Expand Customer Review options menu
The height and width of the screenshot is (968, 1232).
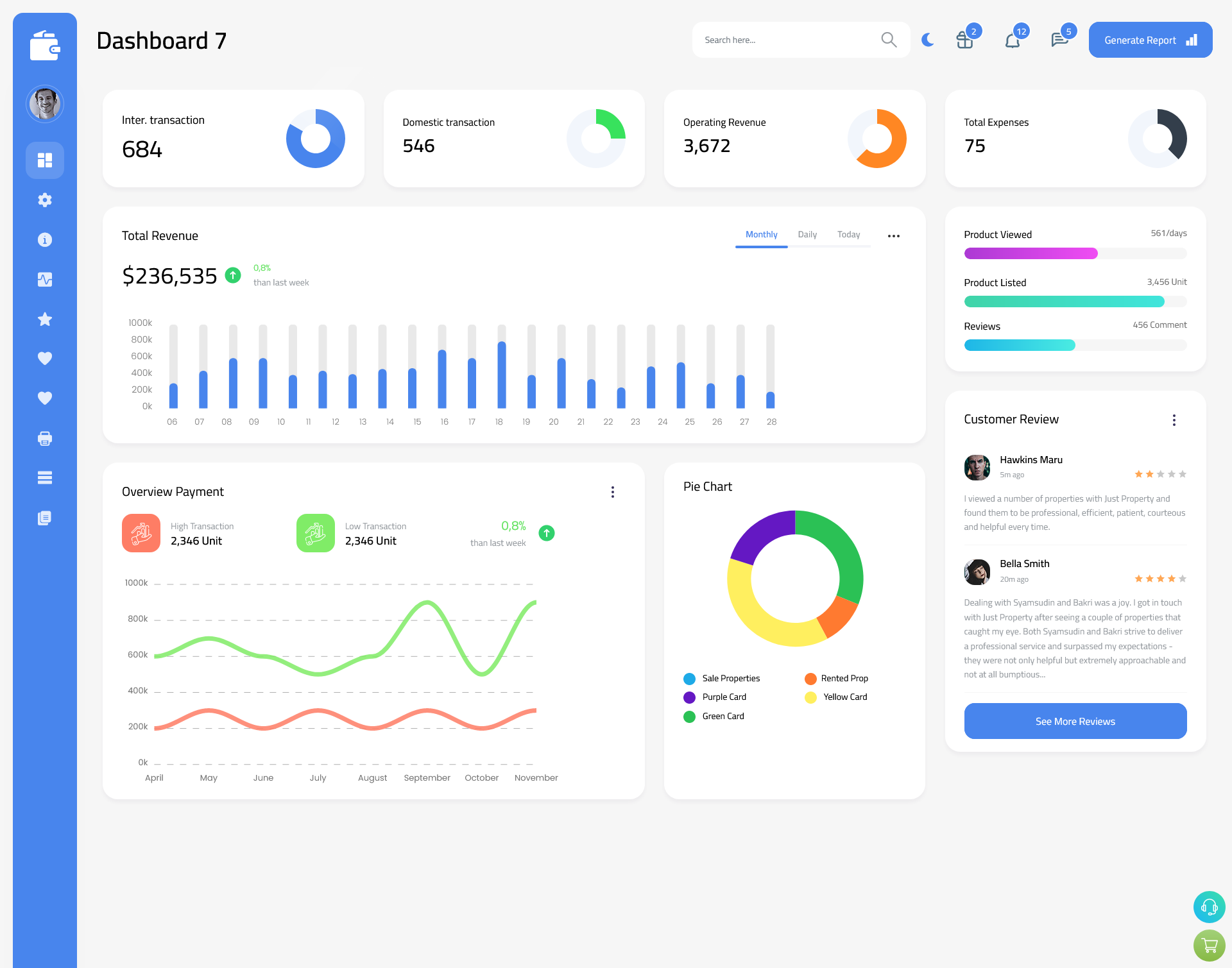coord(1175,420)
